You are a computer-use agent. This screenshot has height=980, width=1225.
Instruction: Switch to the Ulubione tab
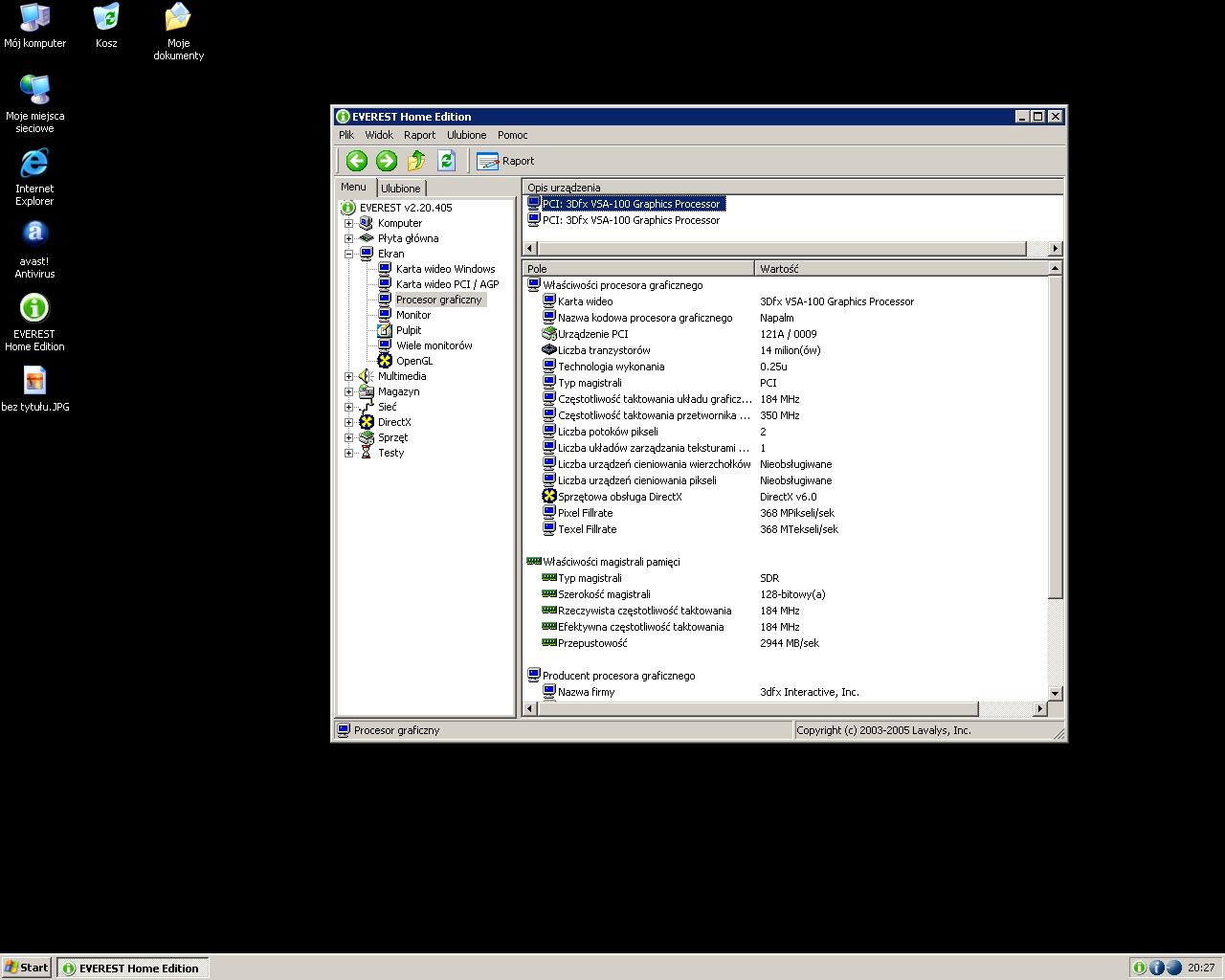[x=400, y=189]
